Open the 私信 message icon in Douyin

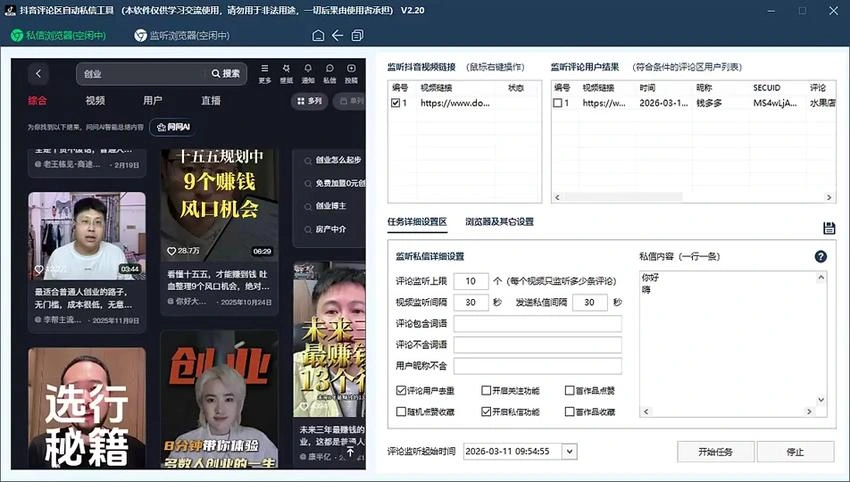(330, 73)
